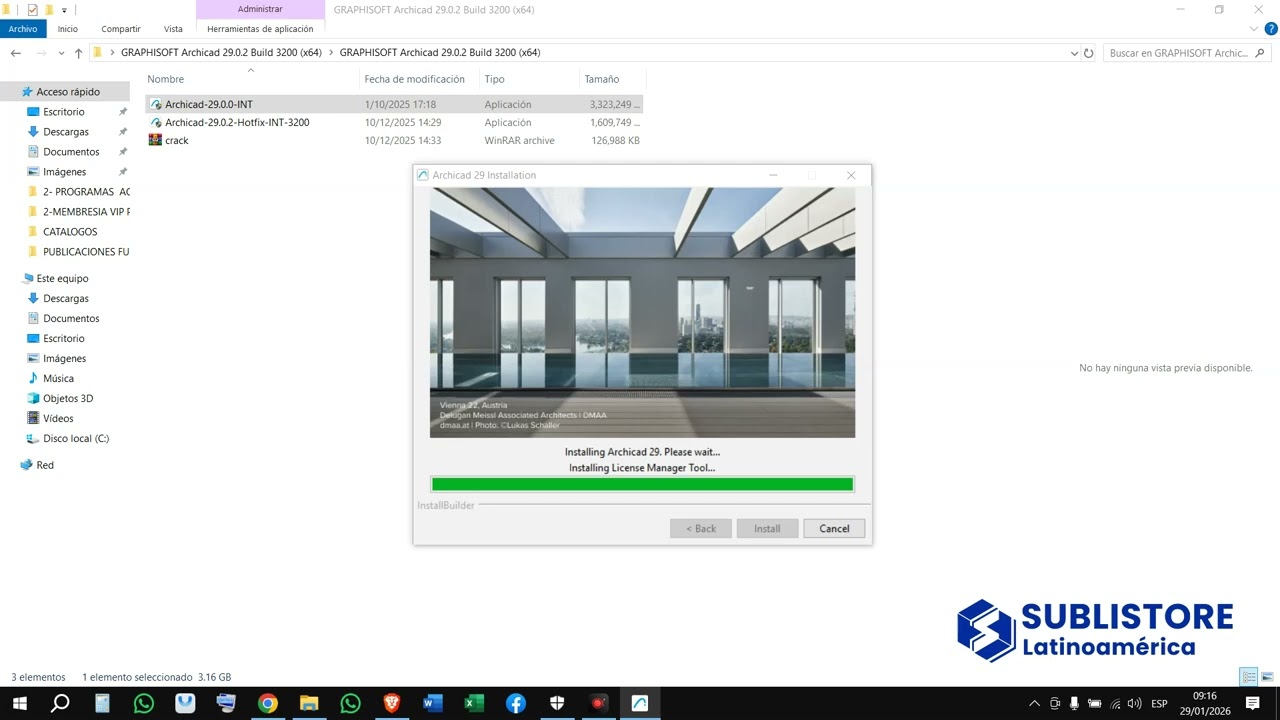Click first breadcrumb GRAPHISOFT Archicad folder

[221, 53]
